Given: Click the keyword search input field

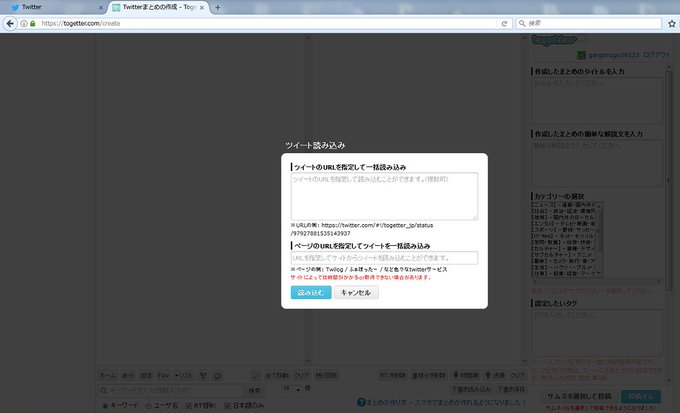Looking at the screenshot, I should 171,390.
